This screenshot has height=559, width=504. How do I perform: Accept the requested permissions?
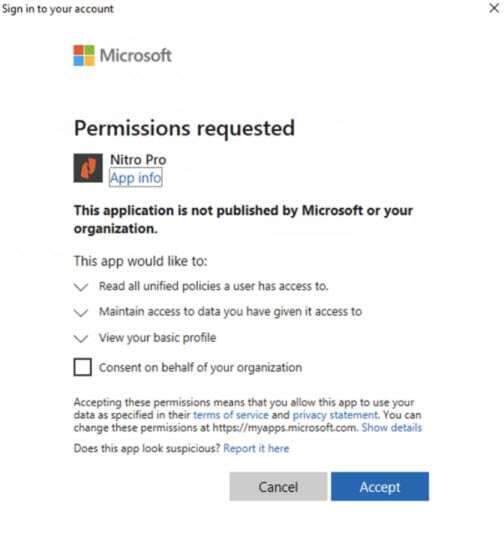380,487
